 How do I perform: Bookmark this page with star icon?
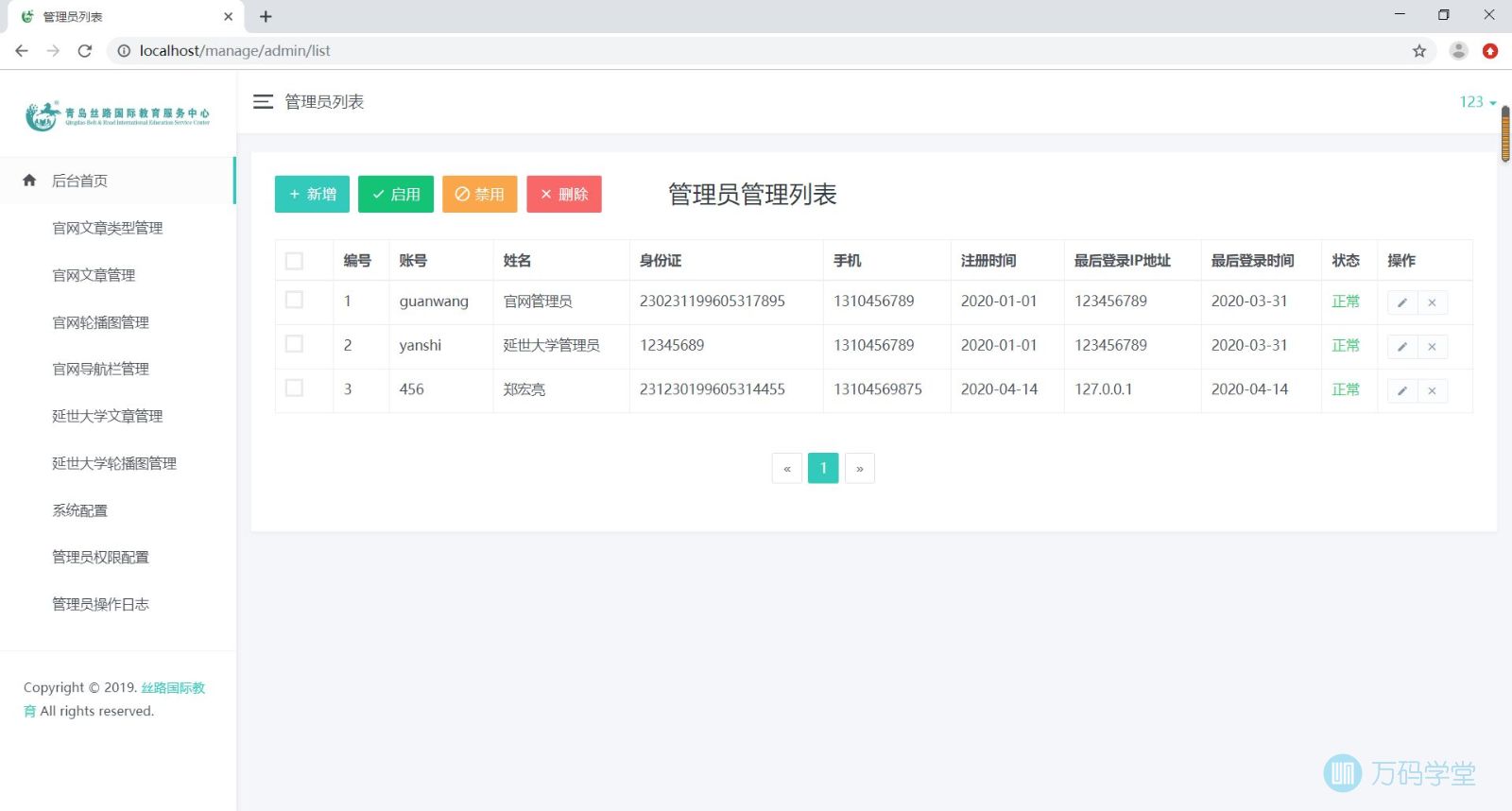pos(1419,51)
